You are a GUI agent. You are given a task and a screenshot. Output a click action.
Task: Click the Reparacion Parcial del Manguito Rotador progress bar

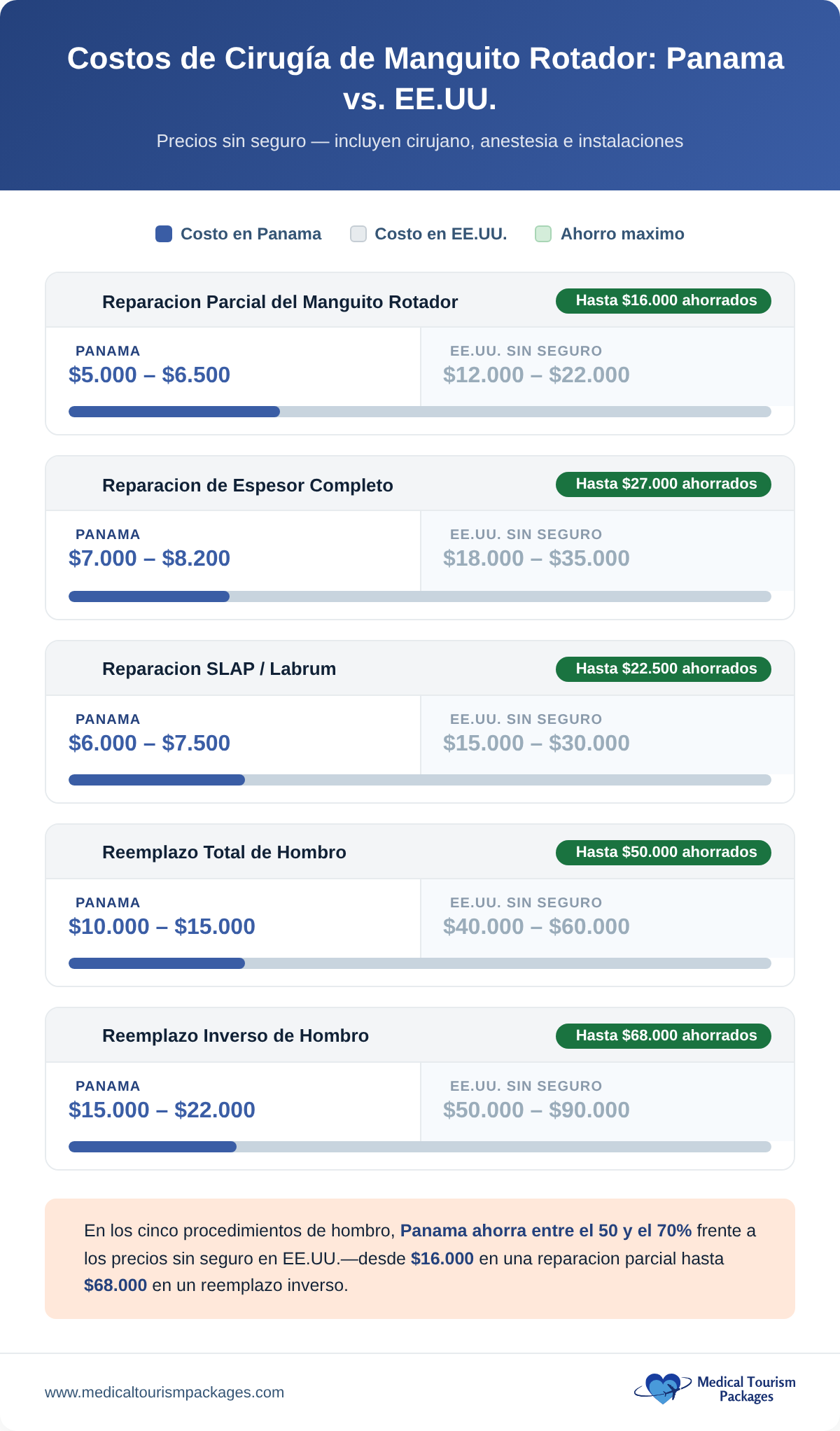420,412
